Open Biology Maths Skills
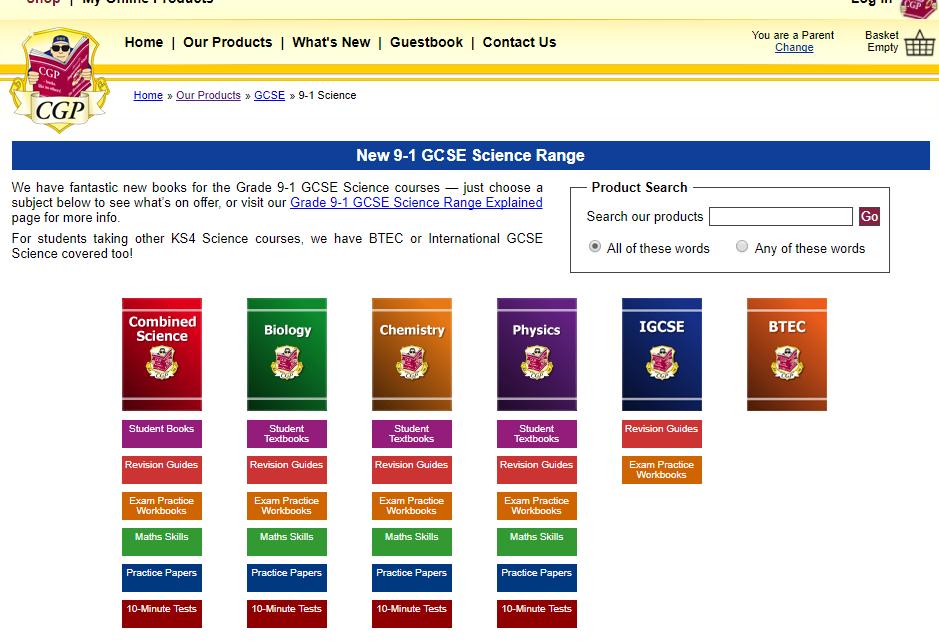This screenshot has width=939, height=644. [287, 542]
